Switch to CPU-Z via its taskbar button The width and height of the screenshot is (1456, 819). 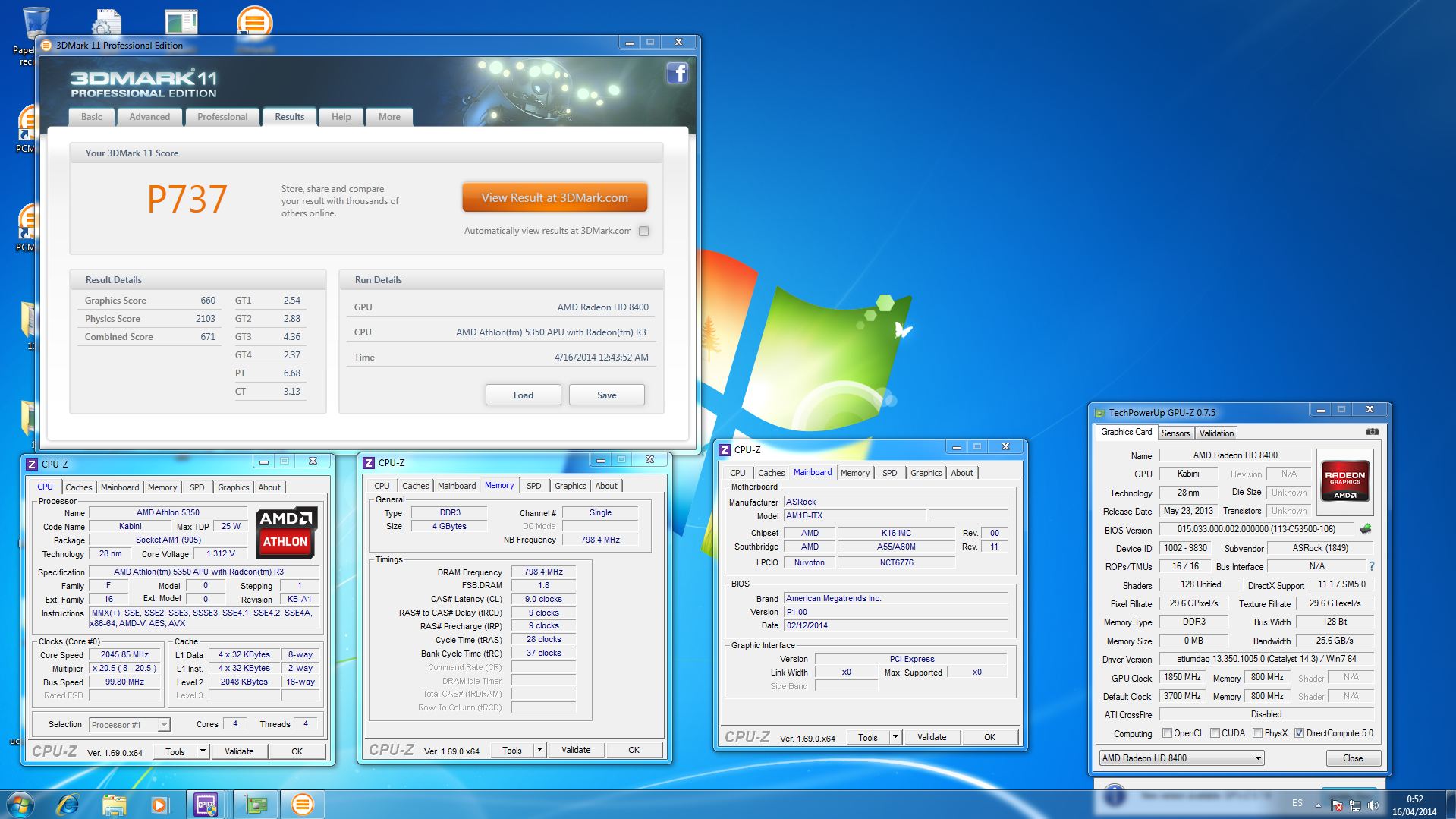206,805
